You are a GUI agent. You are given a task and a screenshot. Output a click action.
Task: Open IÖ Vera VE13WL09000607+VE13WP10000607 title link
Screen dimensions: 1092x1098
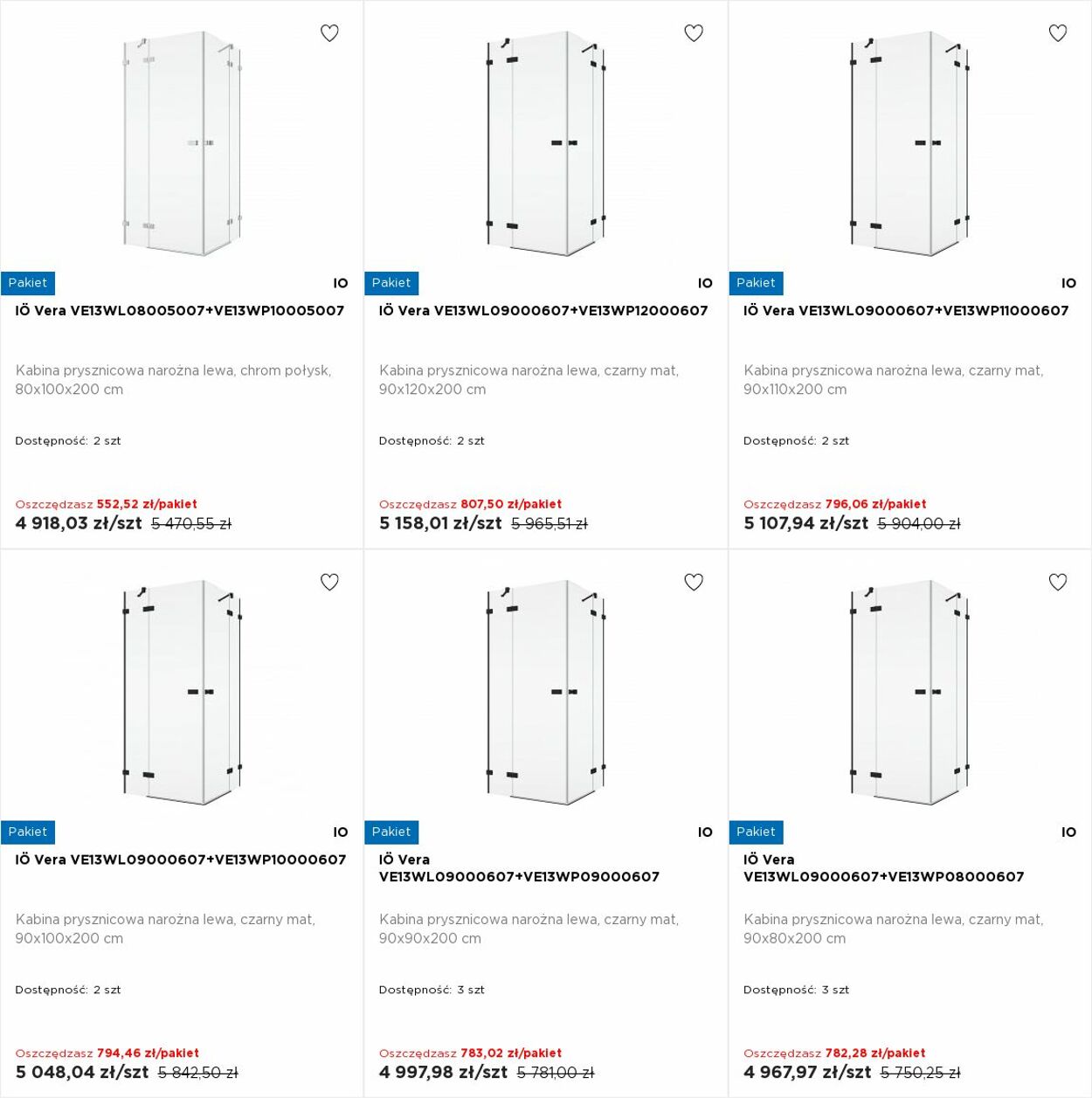(181, 860)
